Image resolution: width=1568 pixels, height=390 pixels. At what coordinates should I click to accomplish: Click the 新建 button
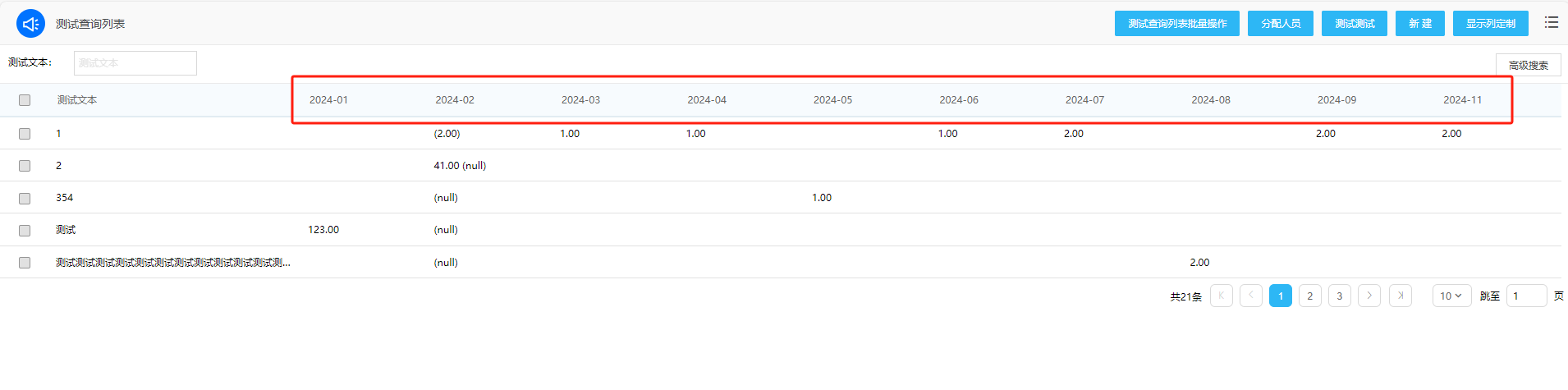click(x=1419, y=24)
